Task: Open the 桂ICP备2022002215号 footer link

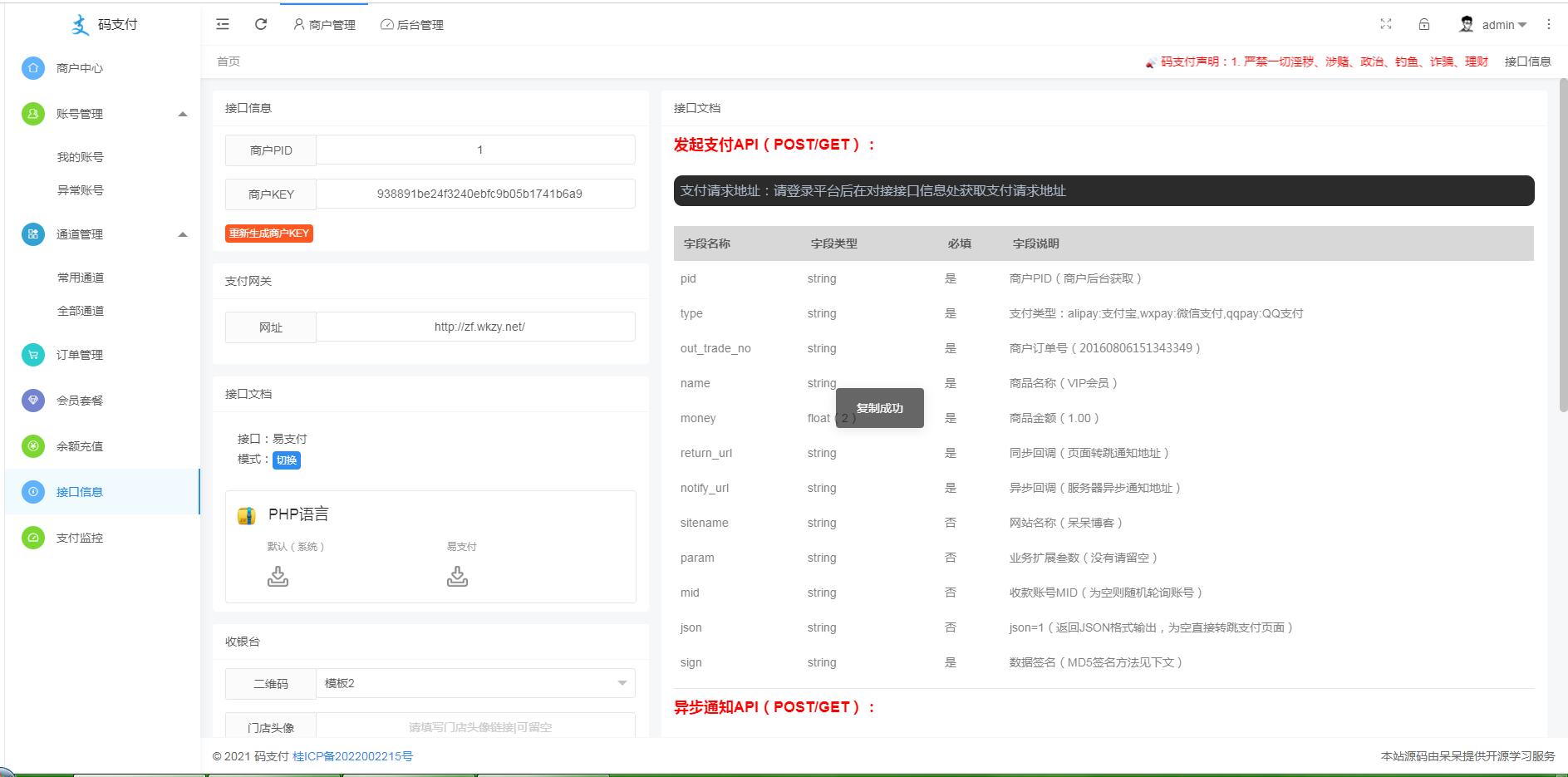Action: pos(352,756)
